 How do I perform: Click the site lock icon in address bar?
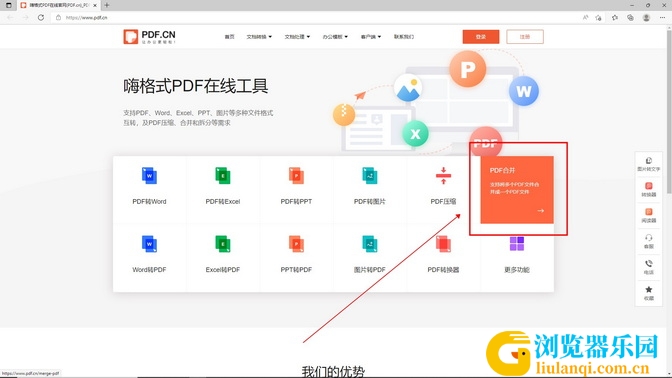point(58,18)
